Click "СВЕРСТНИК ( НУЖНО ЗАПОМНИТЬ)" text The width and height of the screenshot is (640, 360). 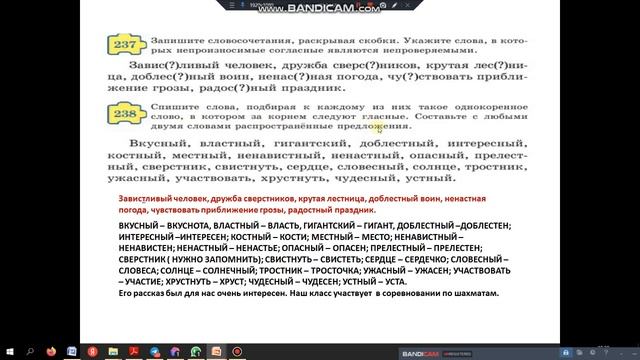(x=190, y=260)
